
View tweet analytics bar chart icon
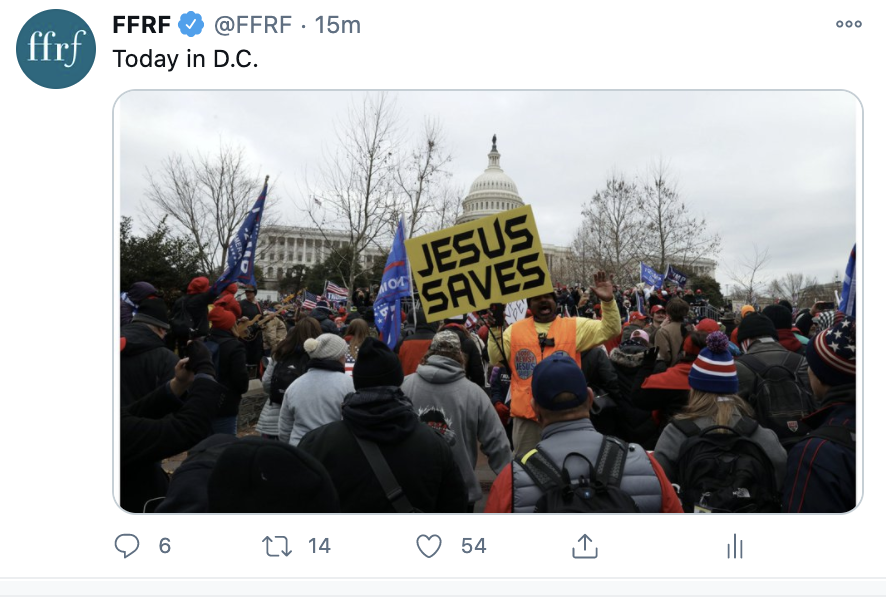click(x=735, y=546)
